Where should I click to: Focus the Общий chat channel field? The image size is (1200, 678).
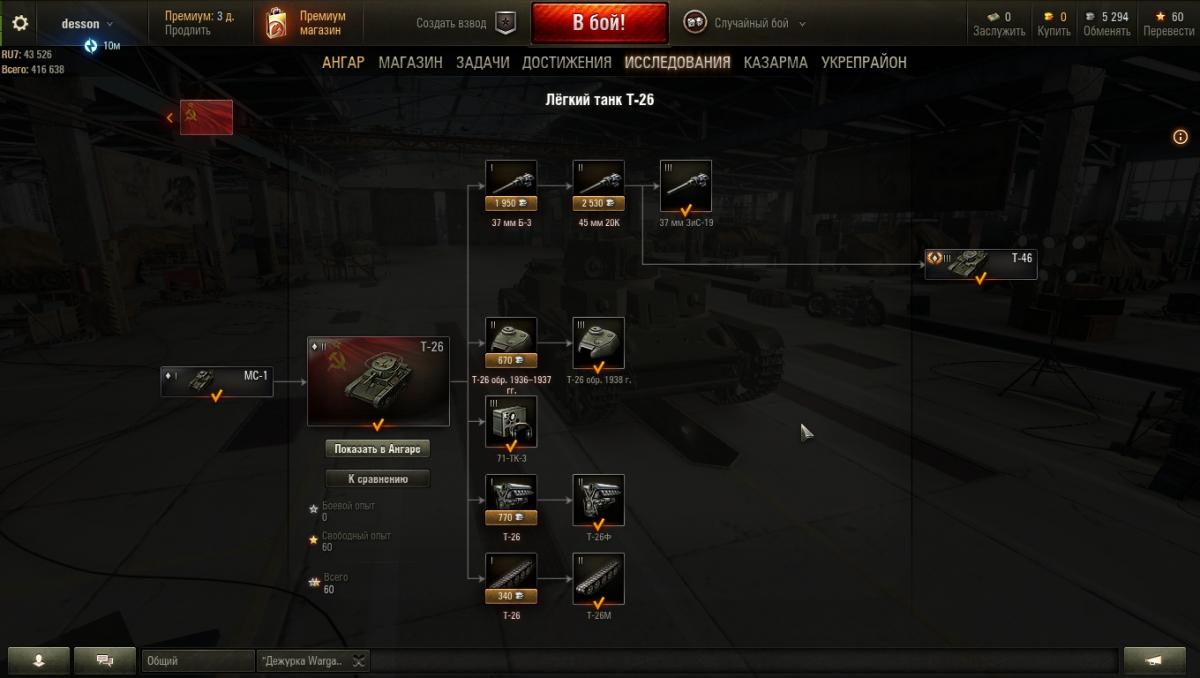click(x=198, y=661)
